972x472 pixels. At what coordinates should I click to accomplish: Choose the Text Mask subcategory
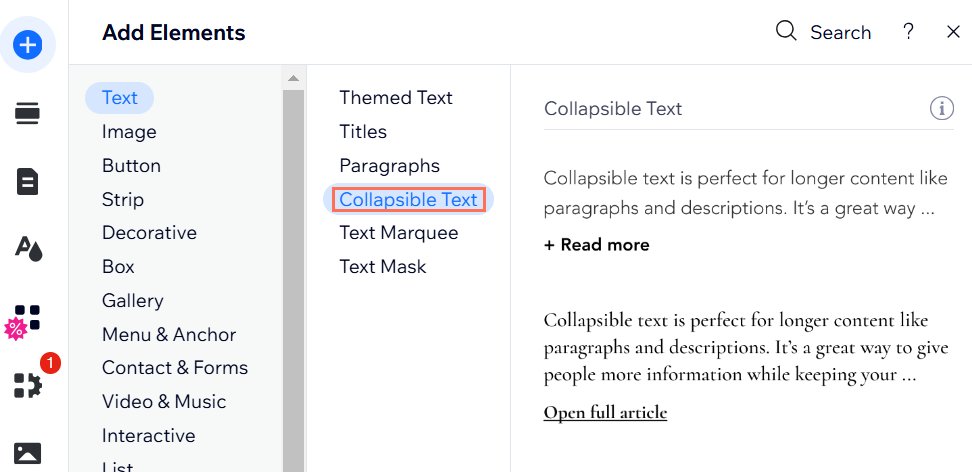click(382, 267)
